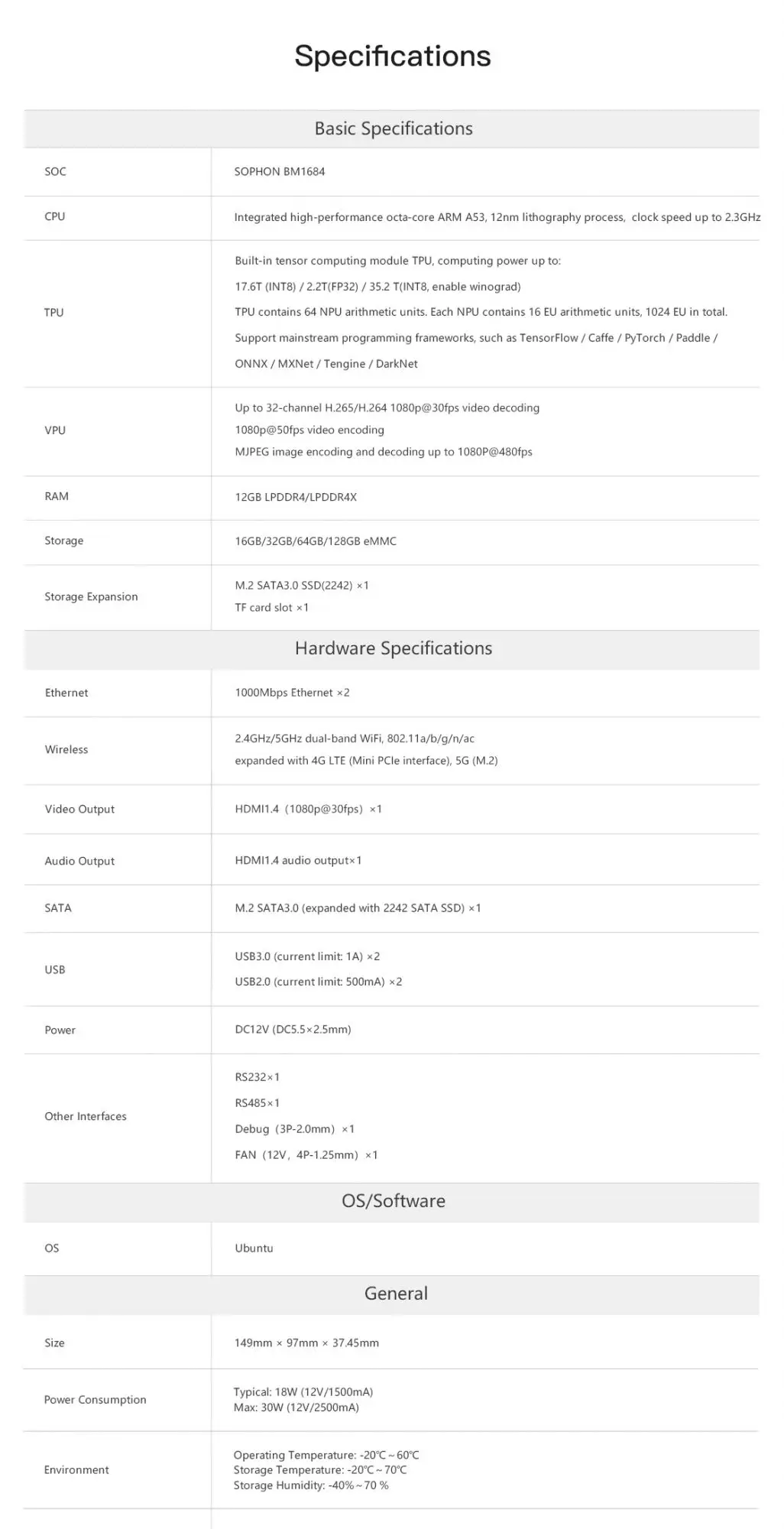Viewport: 784px width, 1529px height.
Task: Click the Storage Expansion row label
Action: pyautogui.click(x=91, y=597)
